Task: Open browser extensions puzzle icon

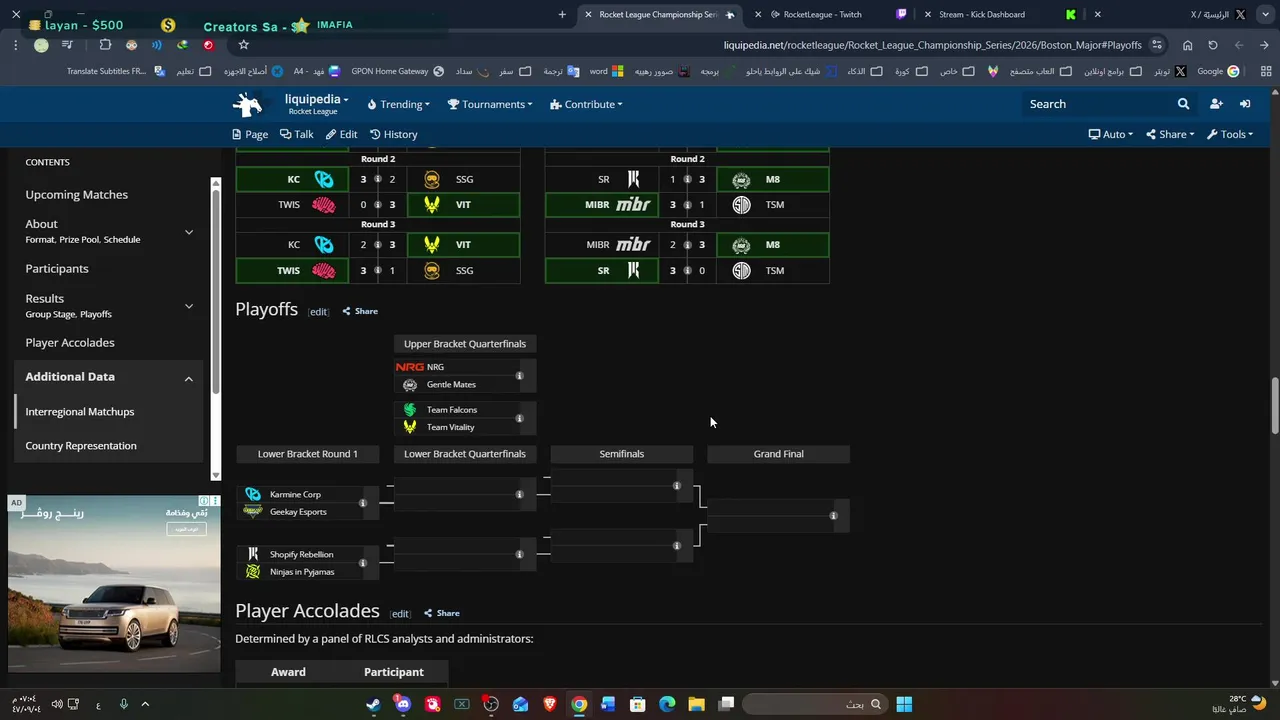Action: (x=105, y=45)
